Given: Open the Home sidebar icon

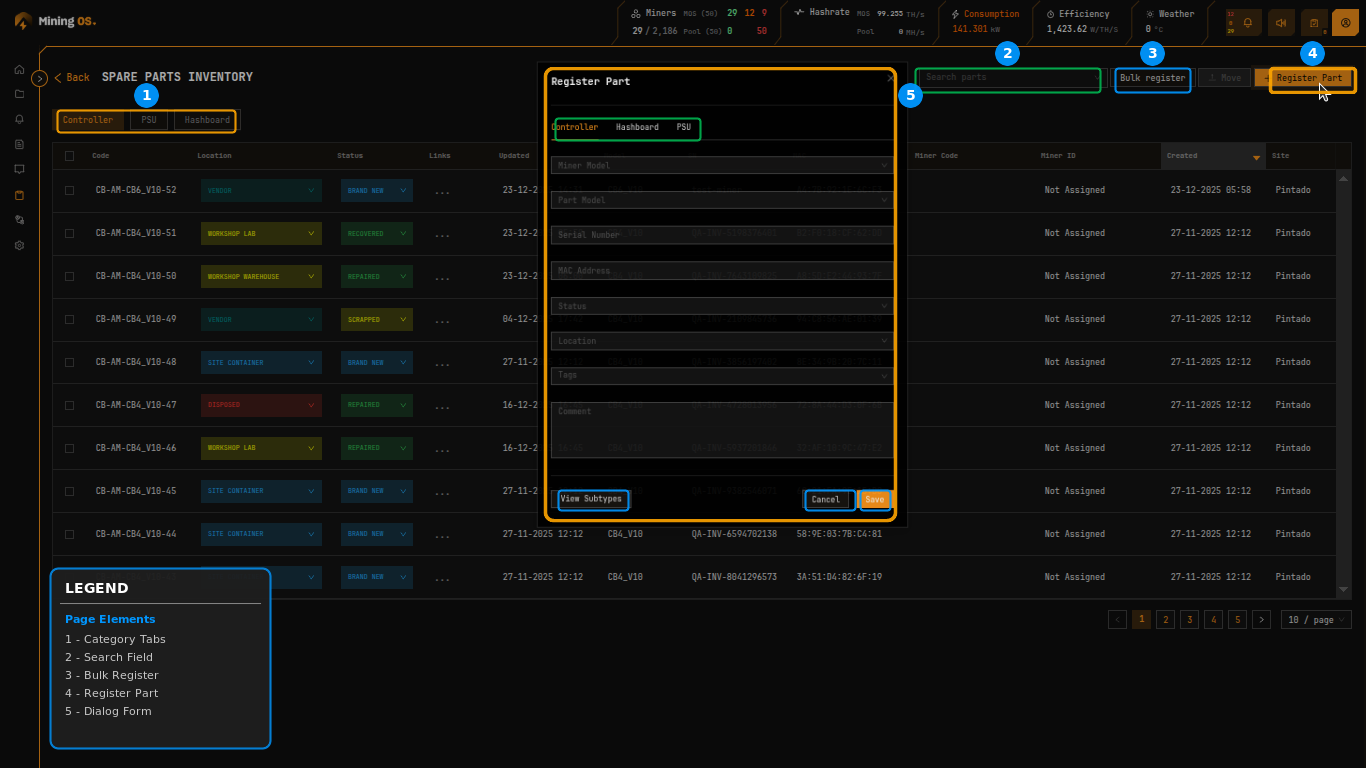Looking at the screenshot, I should point(18,69).
